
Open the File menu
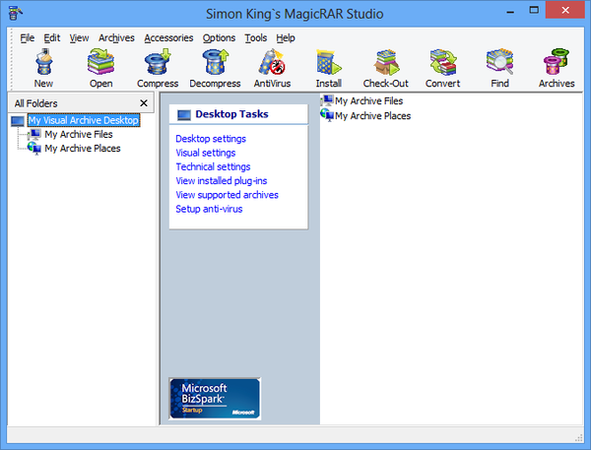click(x=27, y=38)
